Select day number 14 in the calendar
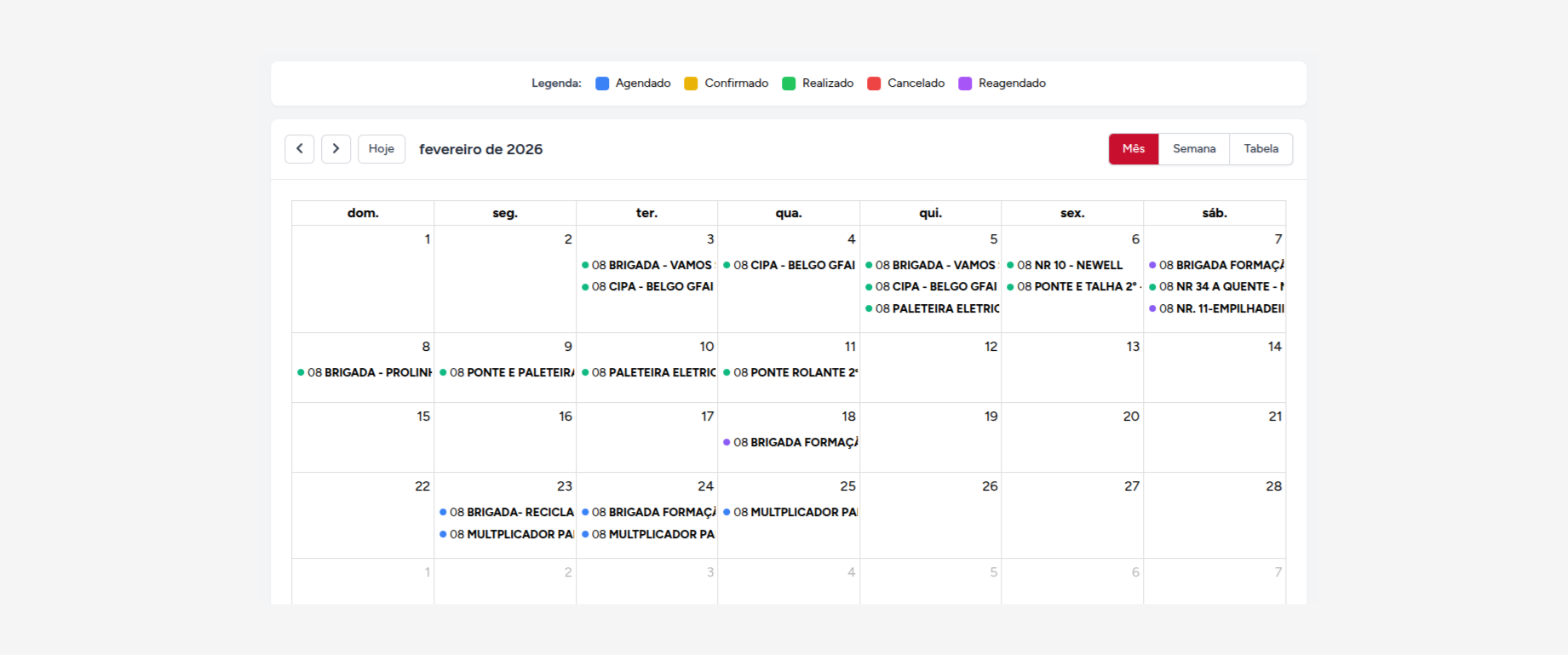The height and width of the screenshot is (655, 1568). (x=1274, y=347)
